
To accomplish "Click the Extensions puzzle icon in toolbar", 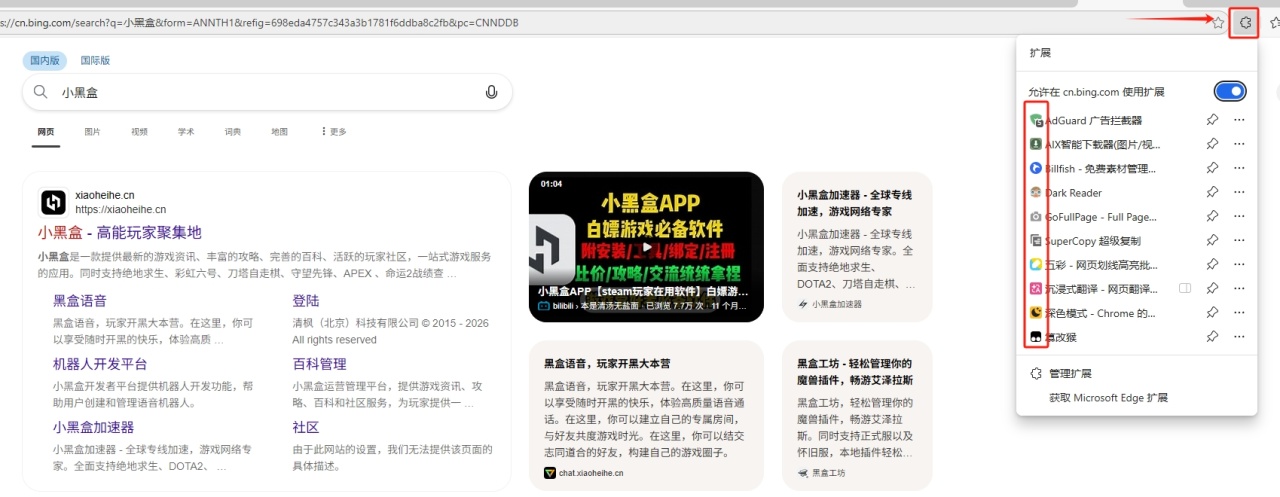I will point(1244,22).
